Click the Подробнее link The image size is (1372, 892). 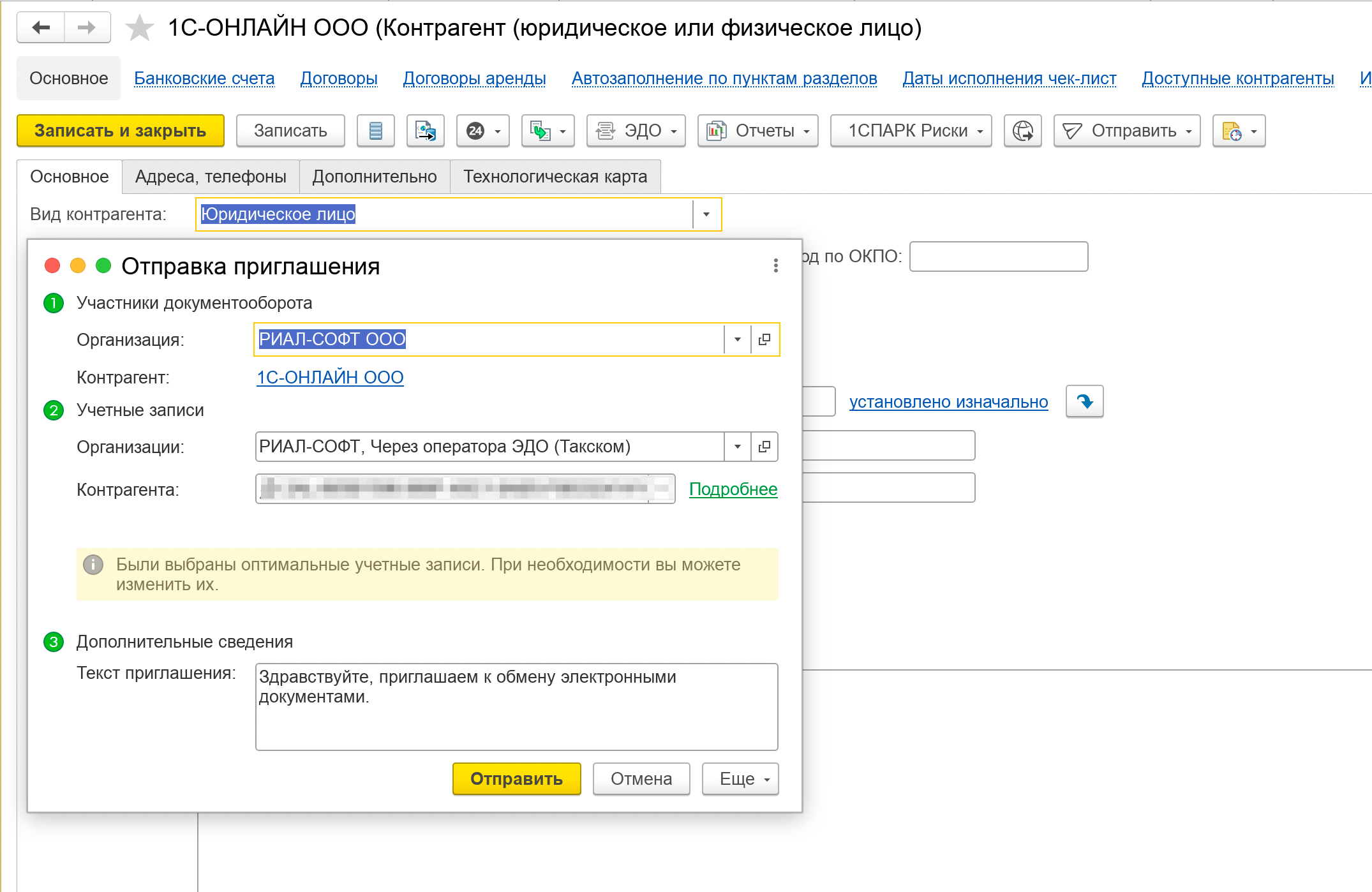pyautogui.click(x=733, y=489)
